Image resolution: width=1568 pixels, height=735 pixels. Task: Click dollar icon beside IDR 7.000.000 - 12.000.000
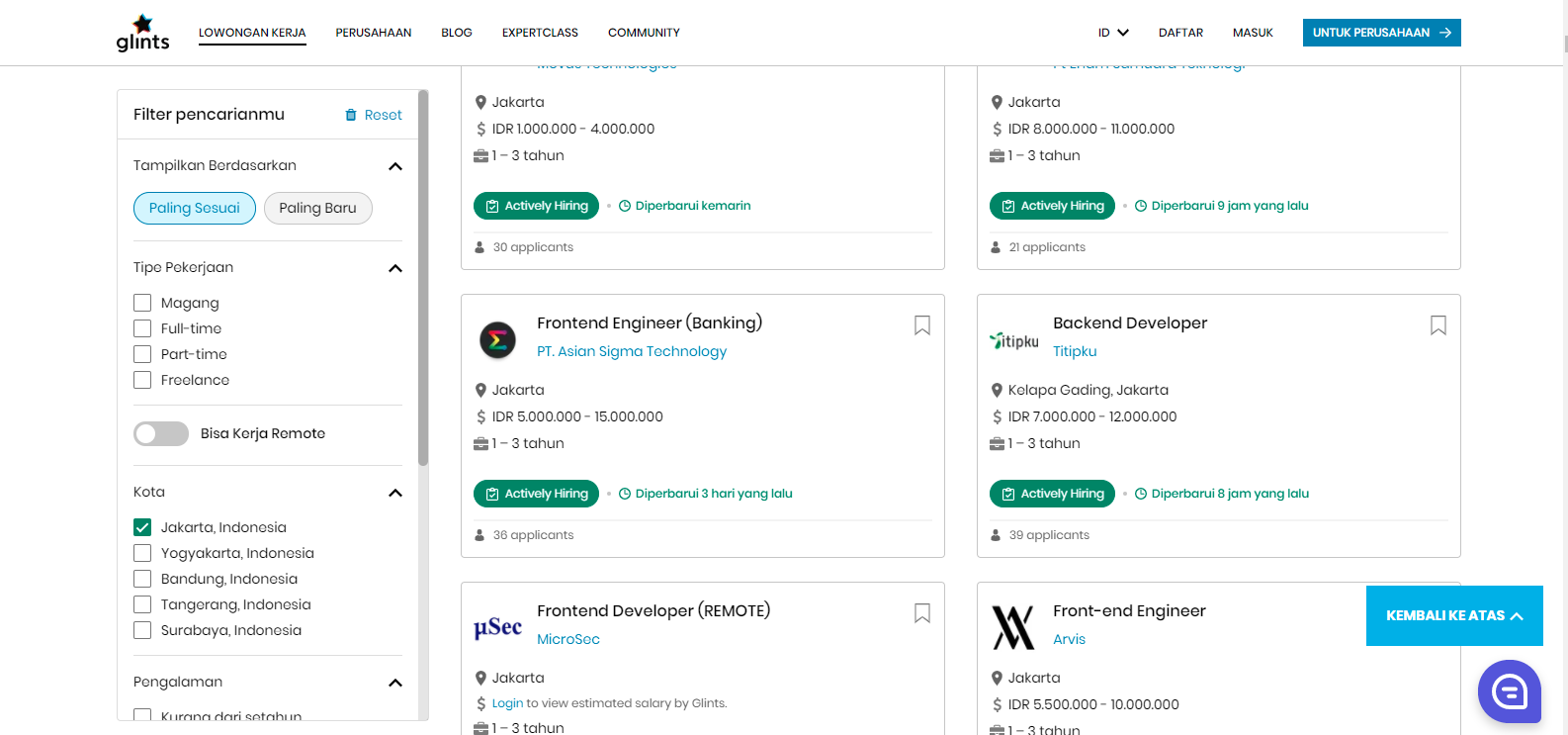click(998, 417)
